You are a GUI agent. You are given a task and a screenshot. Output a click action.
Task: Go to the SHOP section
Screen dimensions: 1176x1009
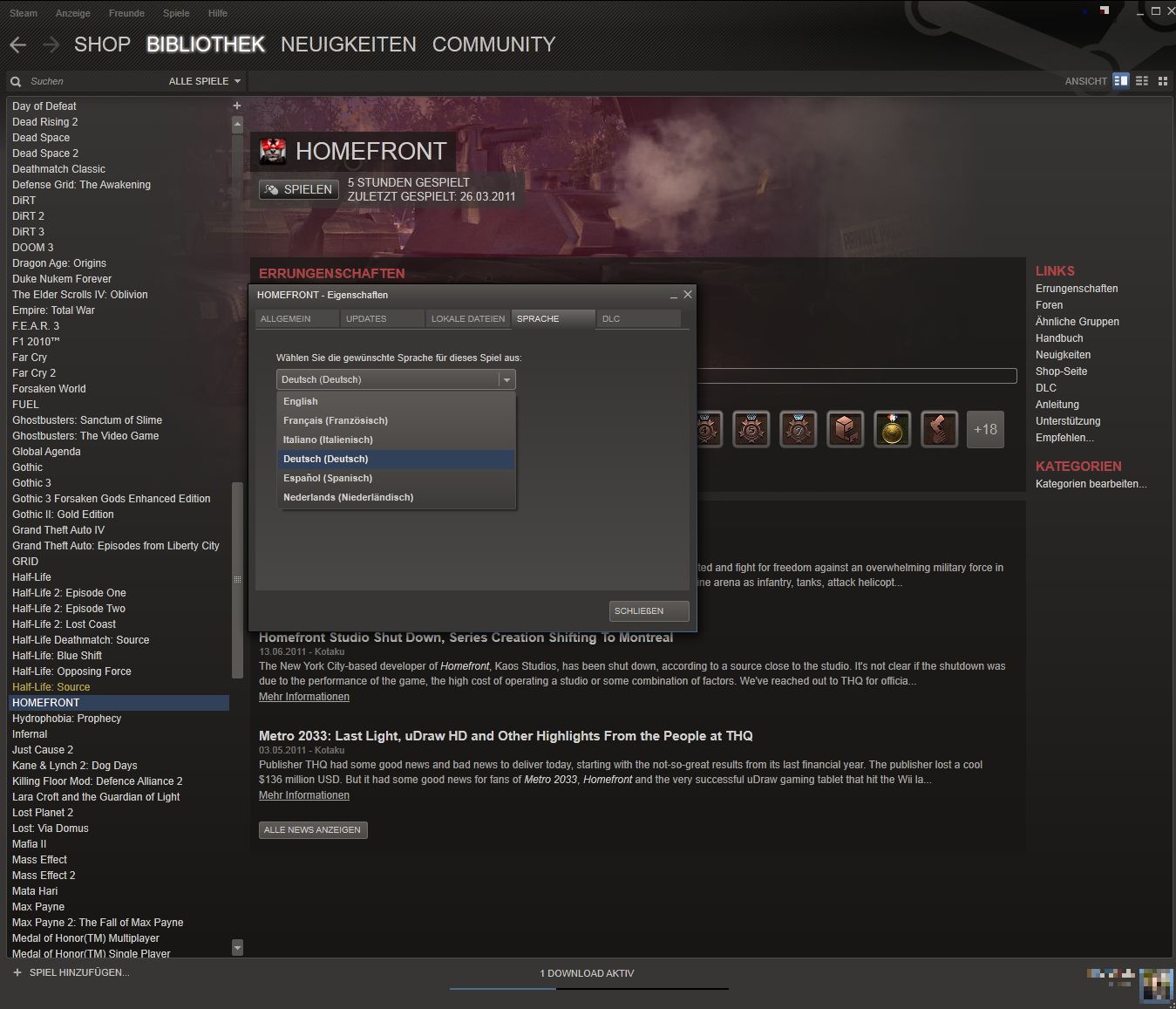pos(102,44)
